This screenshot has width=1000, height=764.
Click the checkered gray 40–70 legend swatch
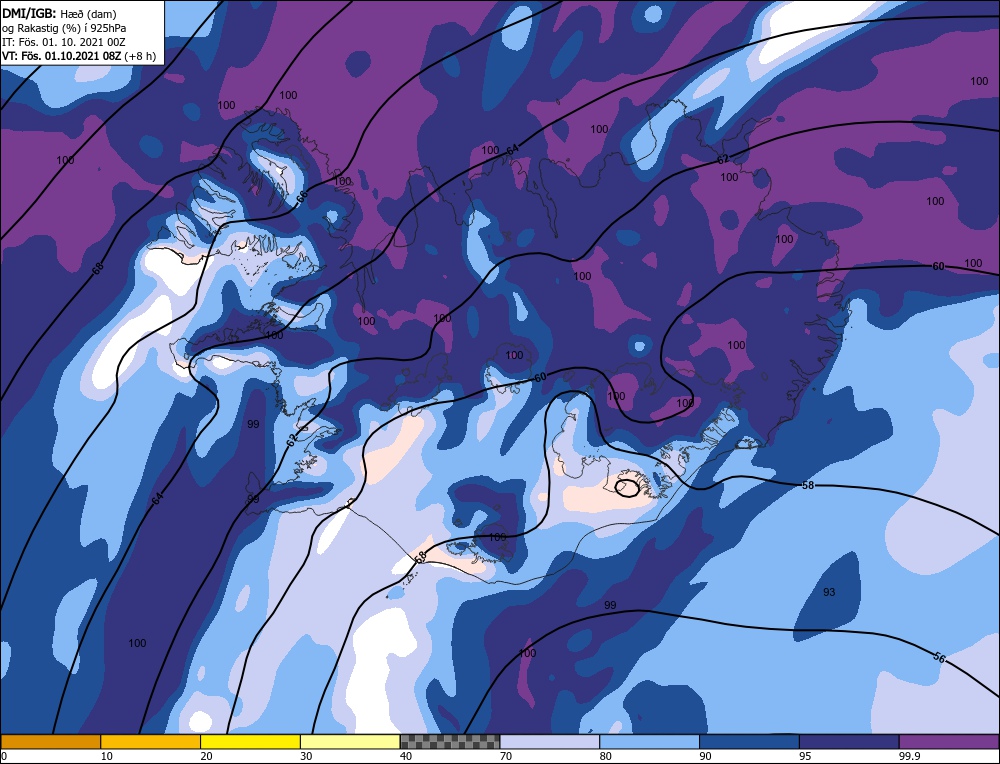pos(450,741)
